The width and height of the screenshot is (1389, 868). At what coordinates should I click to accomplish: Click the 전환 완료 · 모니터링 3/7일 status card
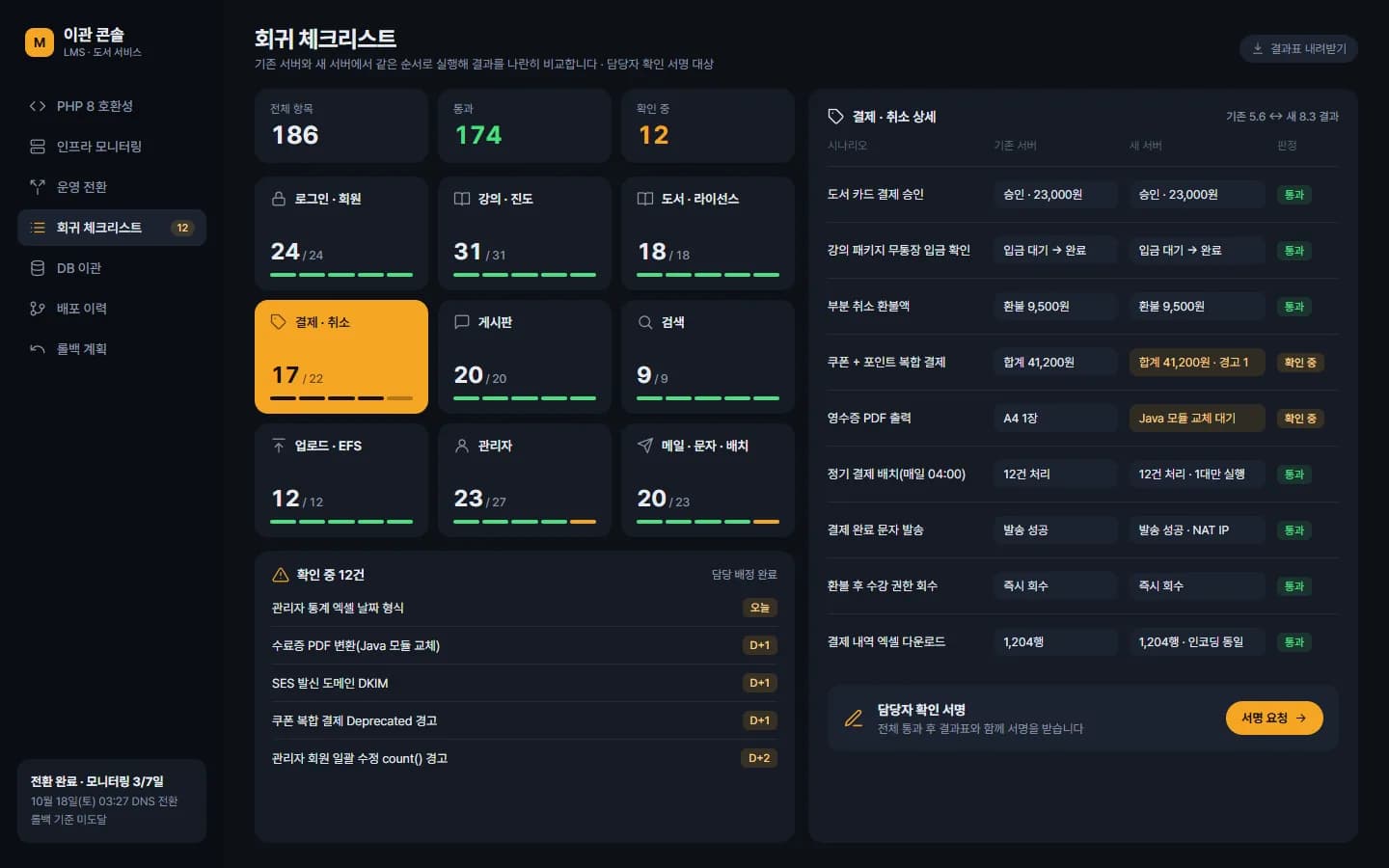pyautogui.click(x=112, y=800)
